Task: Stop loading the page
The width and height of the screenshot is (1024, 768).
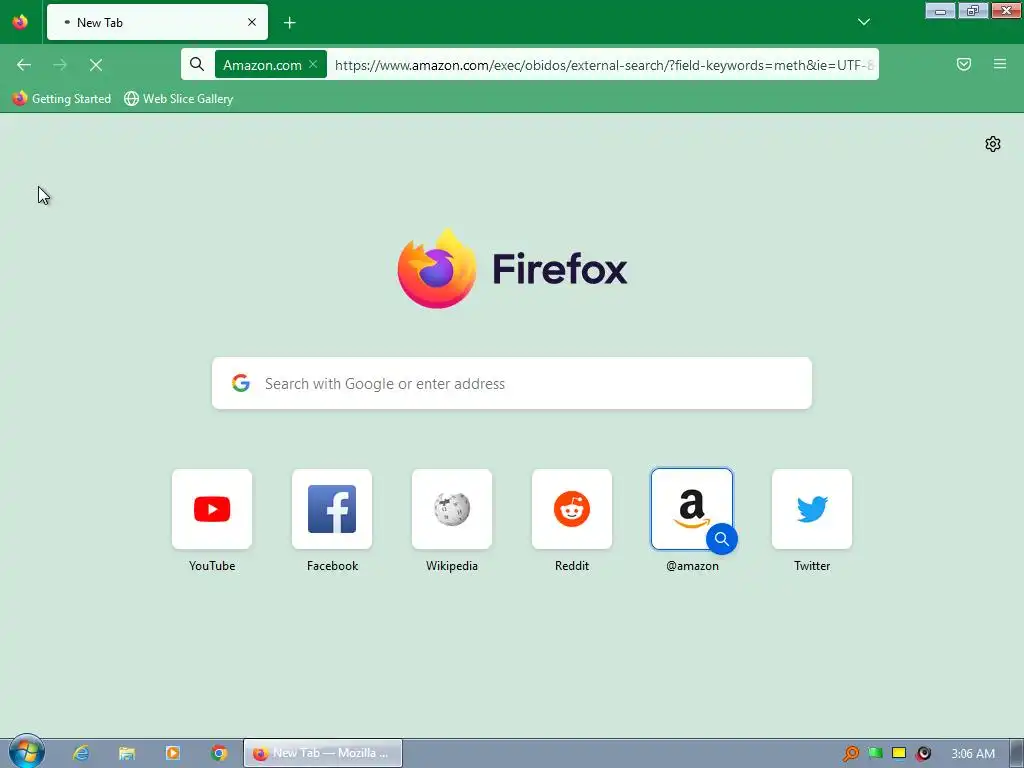Action: [x=96, y=65]
